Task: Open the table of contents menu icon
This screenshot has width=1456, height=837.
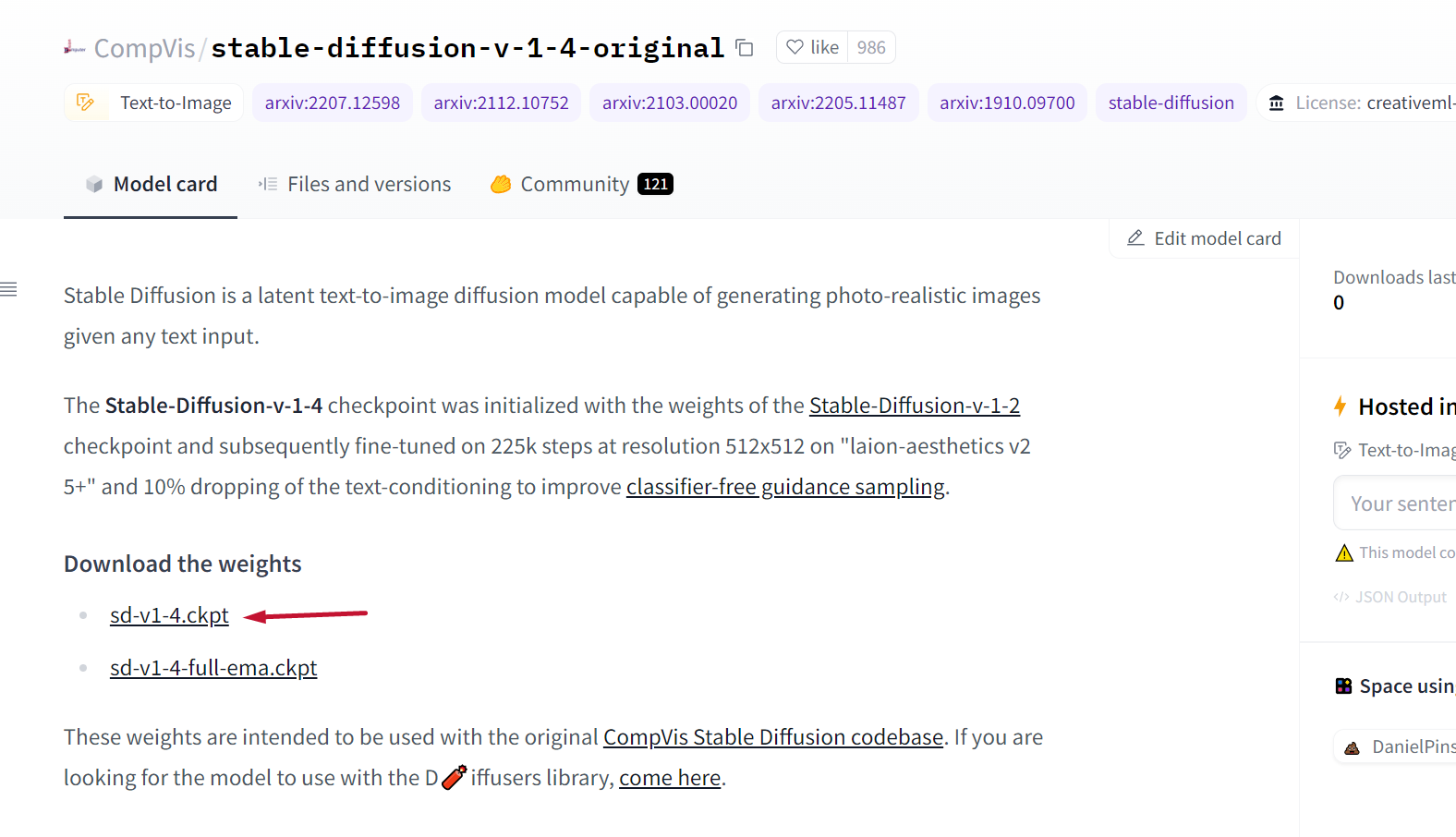Action: click(x=9, y=289)
